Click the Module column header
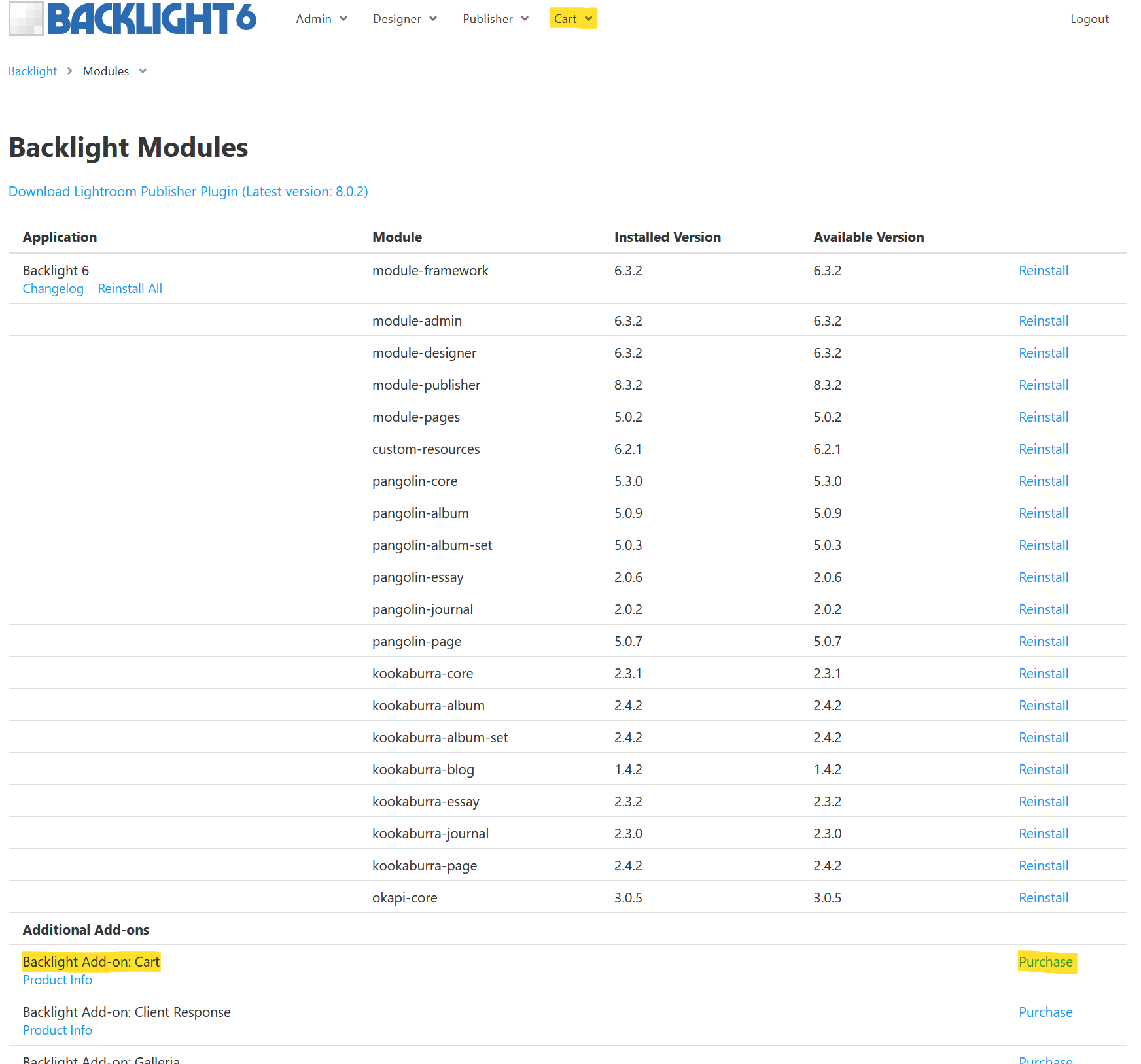 click(397, 237)
